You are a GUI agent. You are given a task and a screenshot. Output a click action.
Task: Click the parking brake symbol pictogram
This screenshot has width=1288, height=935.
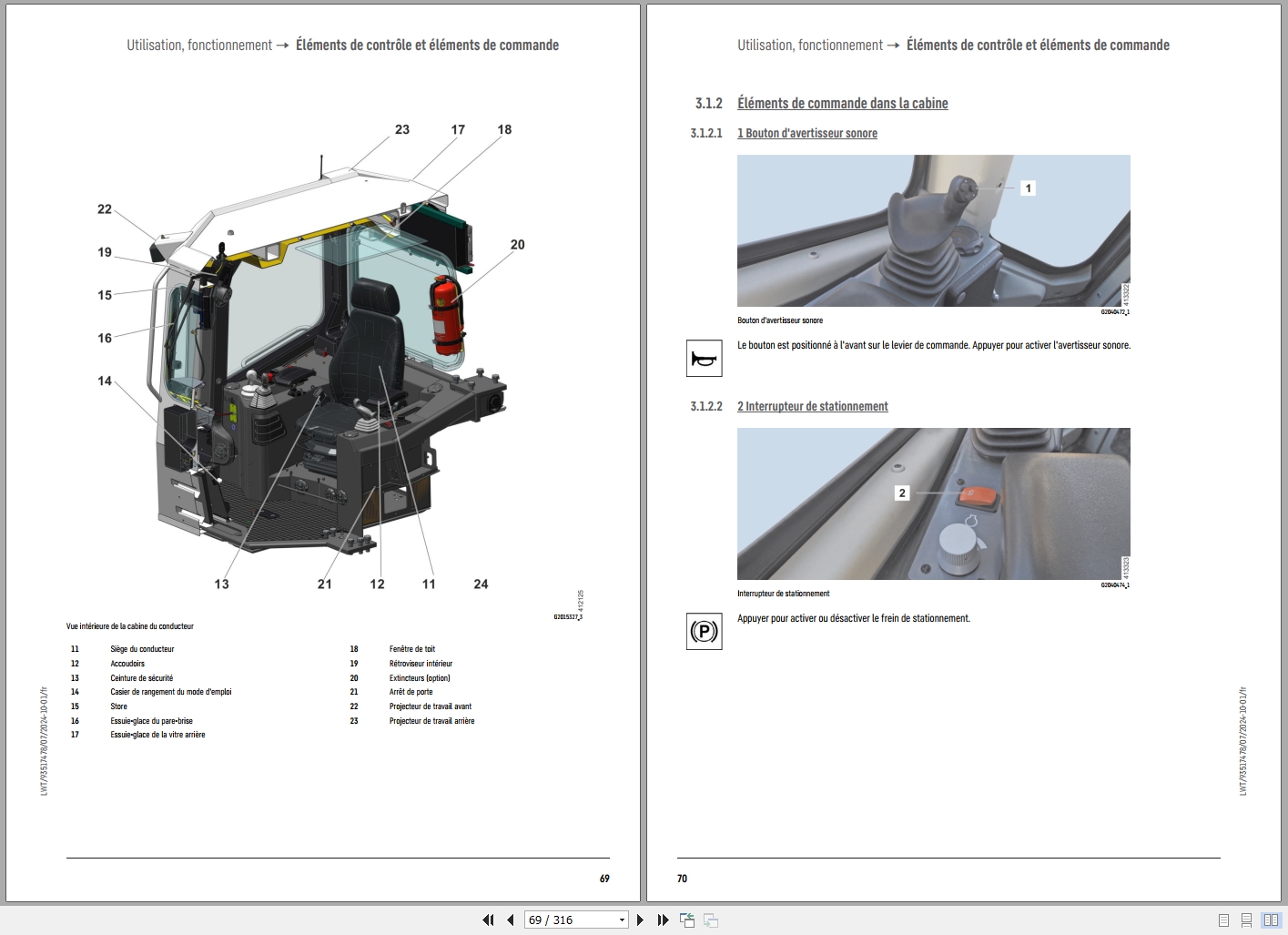[x=704, y=630]
